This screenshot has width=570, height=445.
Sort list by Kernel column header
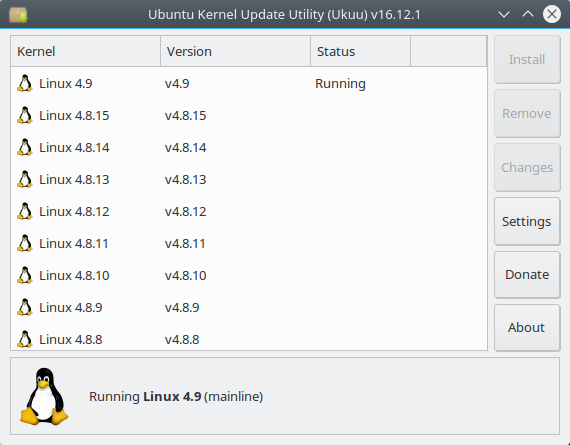coord(85,51)
